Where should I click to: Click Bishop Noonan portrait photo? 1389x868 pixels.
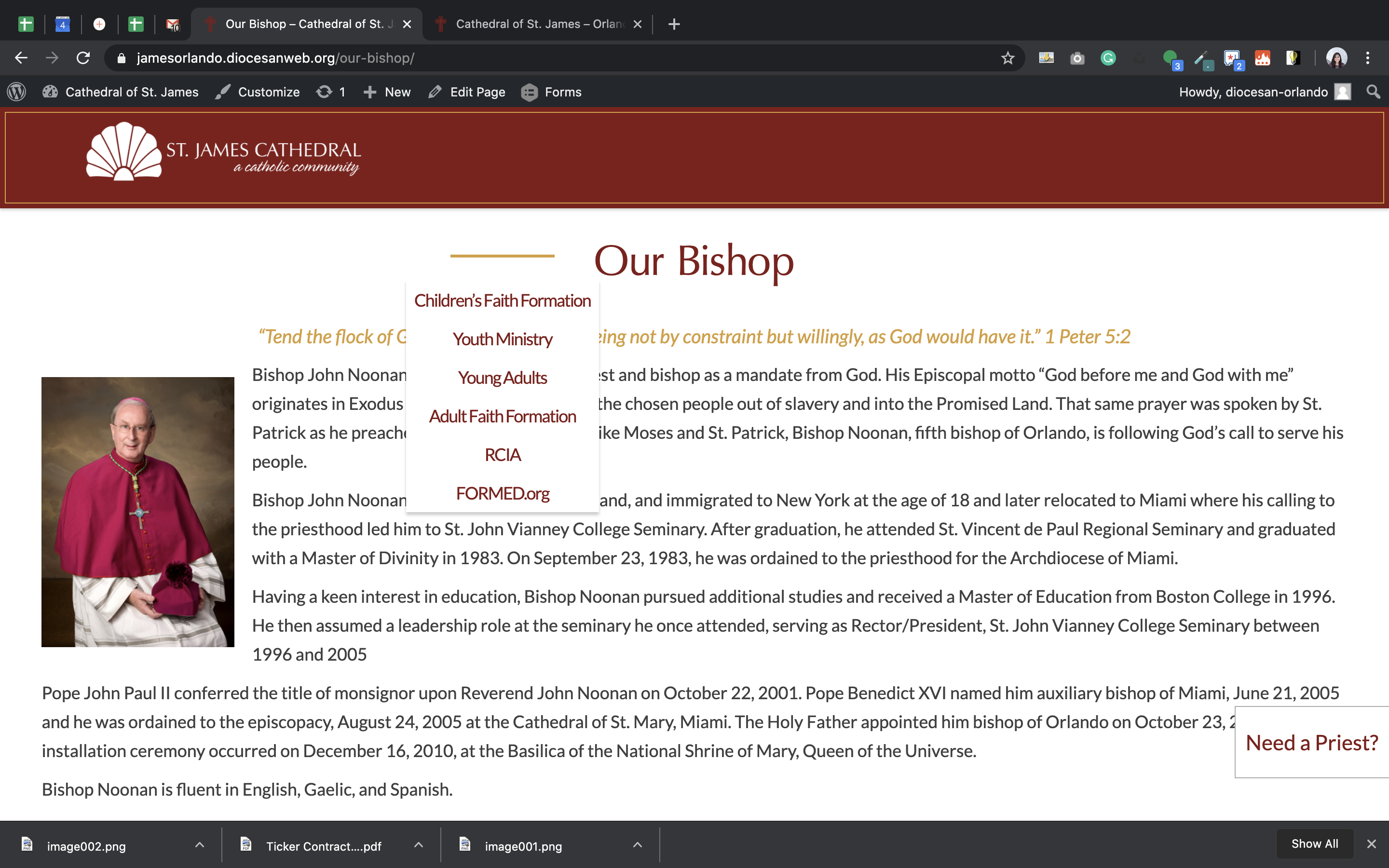138,512
